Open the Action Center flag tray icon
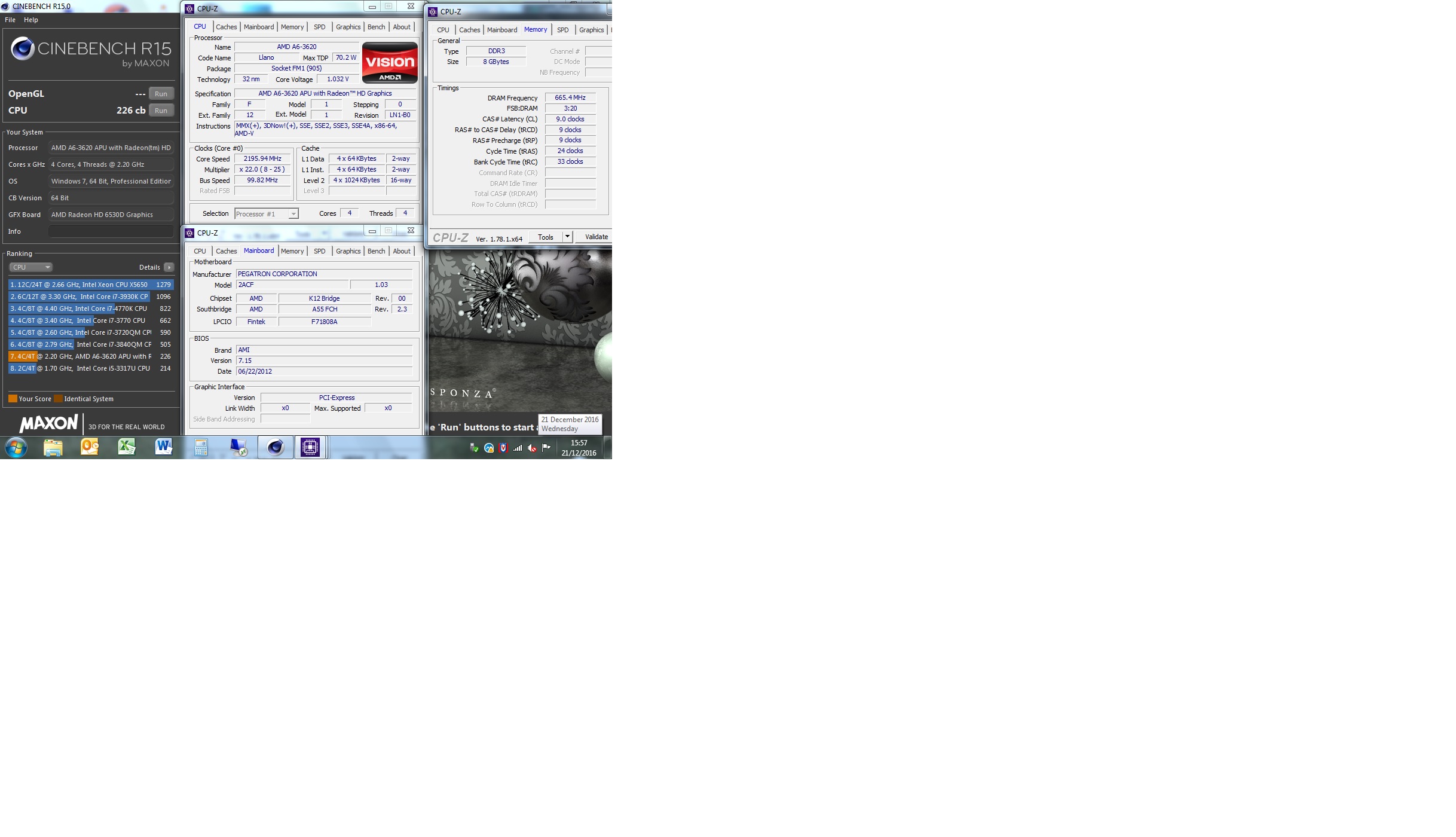 coord(546,447)
